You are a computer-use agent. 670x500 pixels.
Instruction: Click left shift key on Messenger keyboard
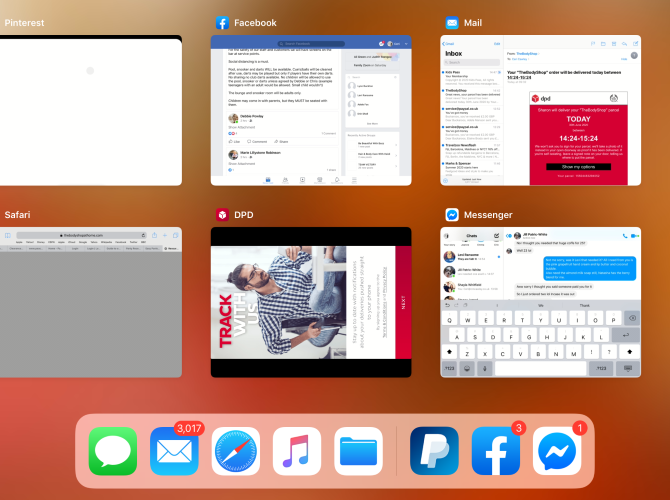pos(449,352)
